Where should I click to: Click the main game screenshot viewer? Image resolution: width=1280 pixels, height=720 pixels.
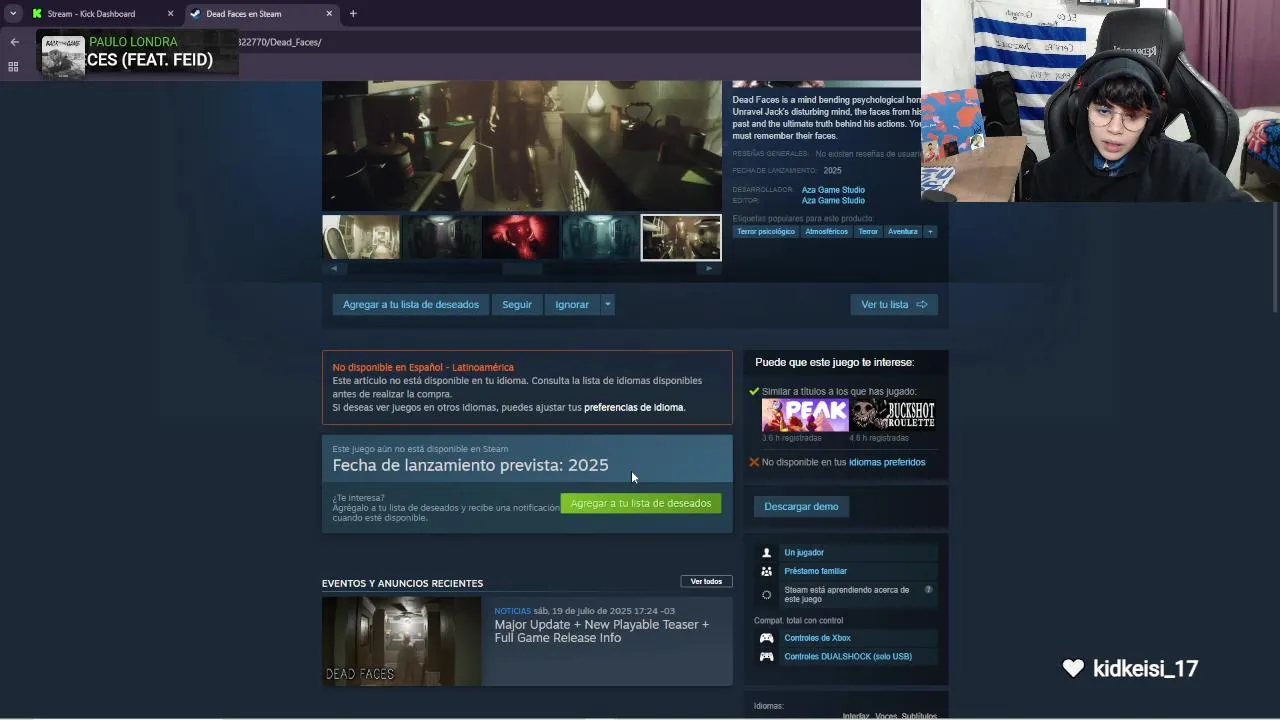(521, 146)
